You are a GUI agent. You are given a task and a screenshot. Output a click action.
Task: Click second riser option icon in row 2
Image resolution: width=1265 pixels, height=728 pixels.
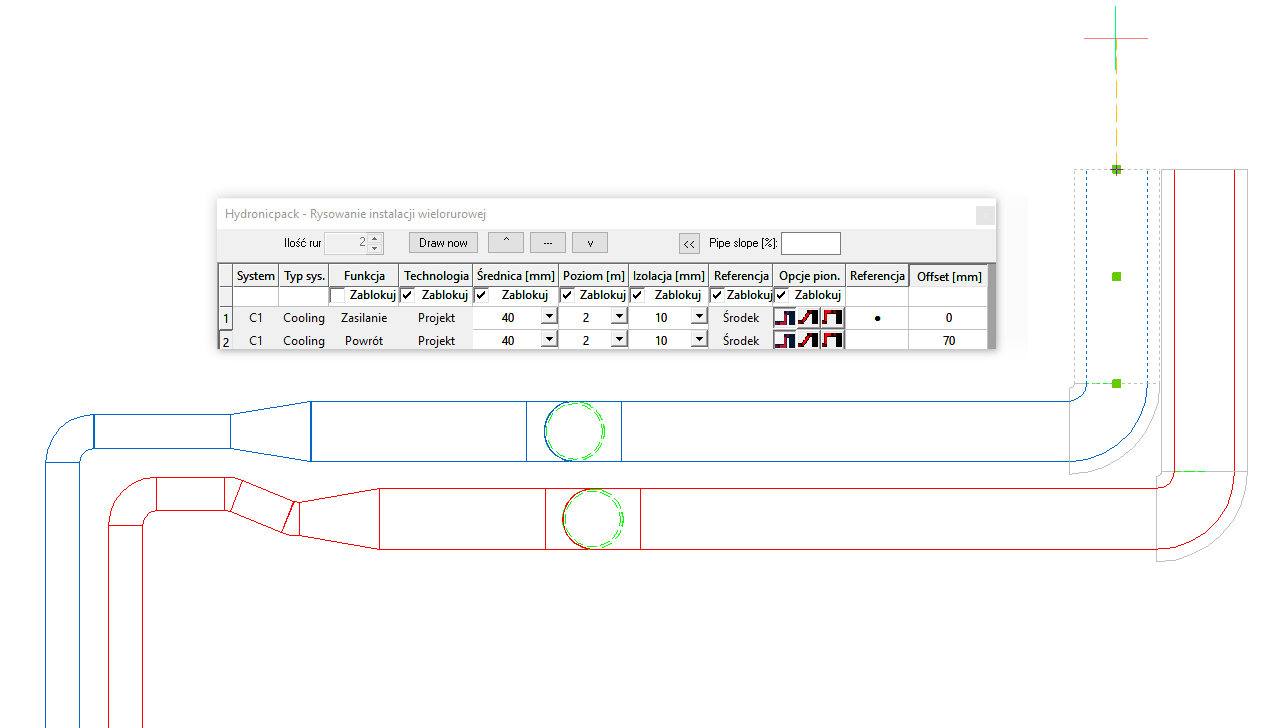point(808,341)
